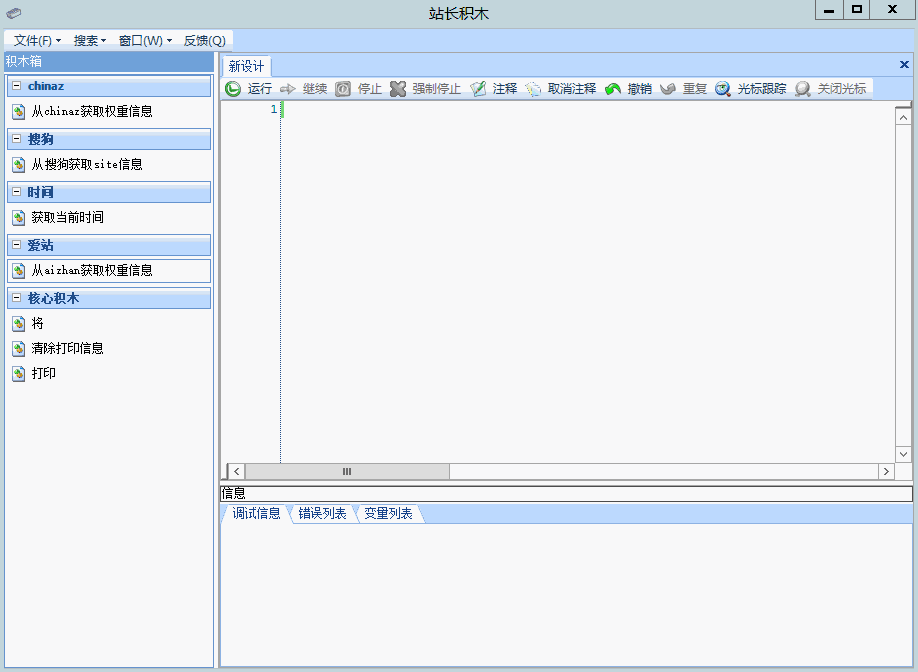This screenshot has height=672, width=918.
Task: Select 获取当前时间 block item
Action: coord(67,217)
